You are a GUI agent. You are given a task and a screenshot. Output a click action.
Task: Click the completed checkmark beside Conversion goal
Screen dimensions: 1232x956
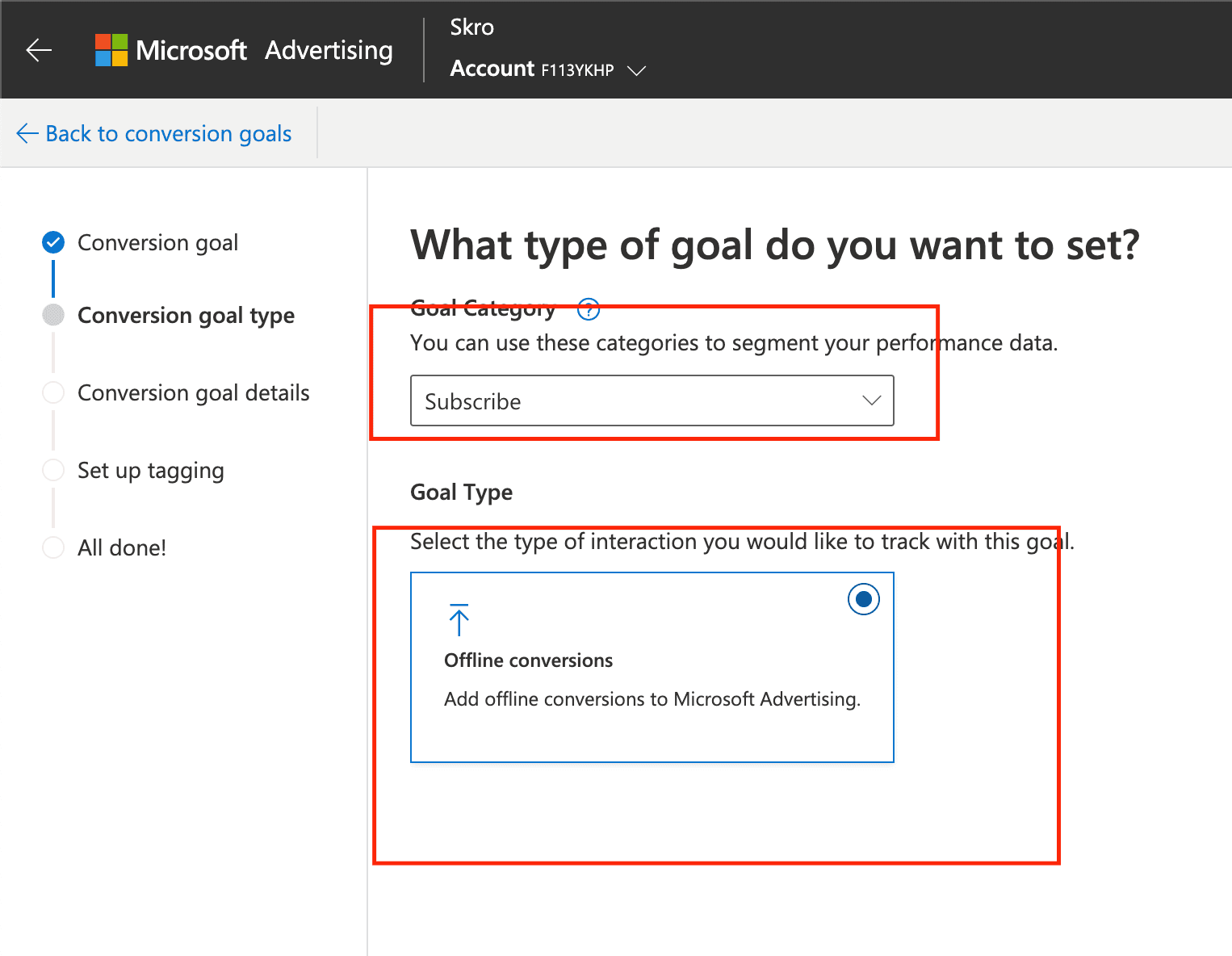coord(53,242)
